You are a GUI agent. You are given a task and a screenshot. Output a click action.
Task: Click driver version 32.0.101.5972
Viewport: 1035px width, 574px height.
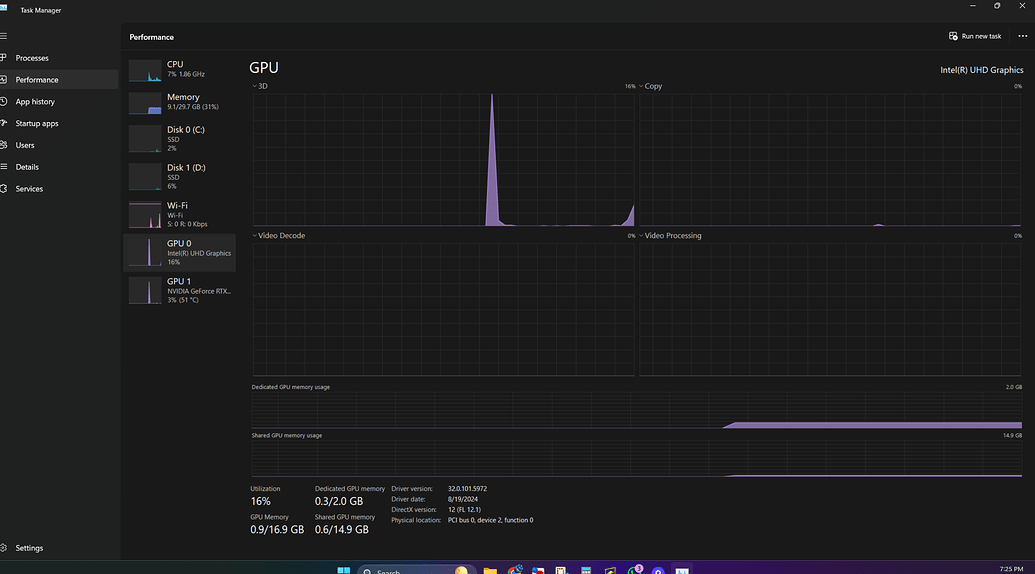click(x=467, y=489)
